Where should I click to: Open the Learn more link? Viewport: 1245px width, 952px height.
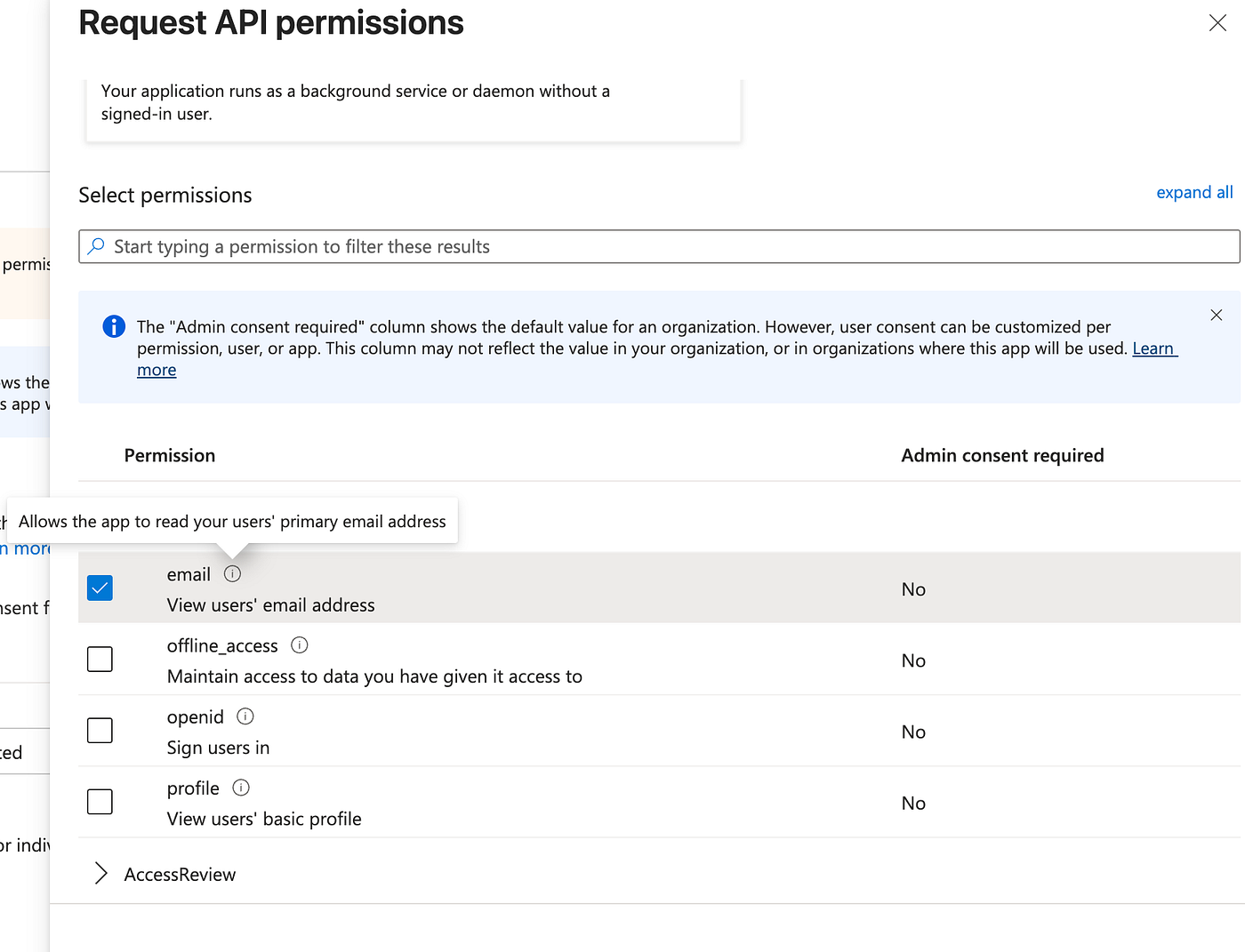point(1154,348)
